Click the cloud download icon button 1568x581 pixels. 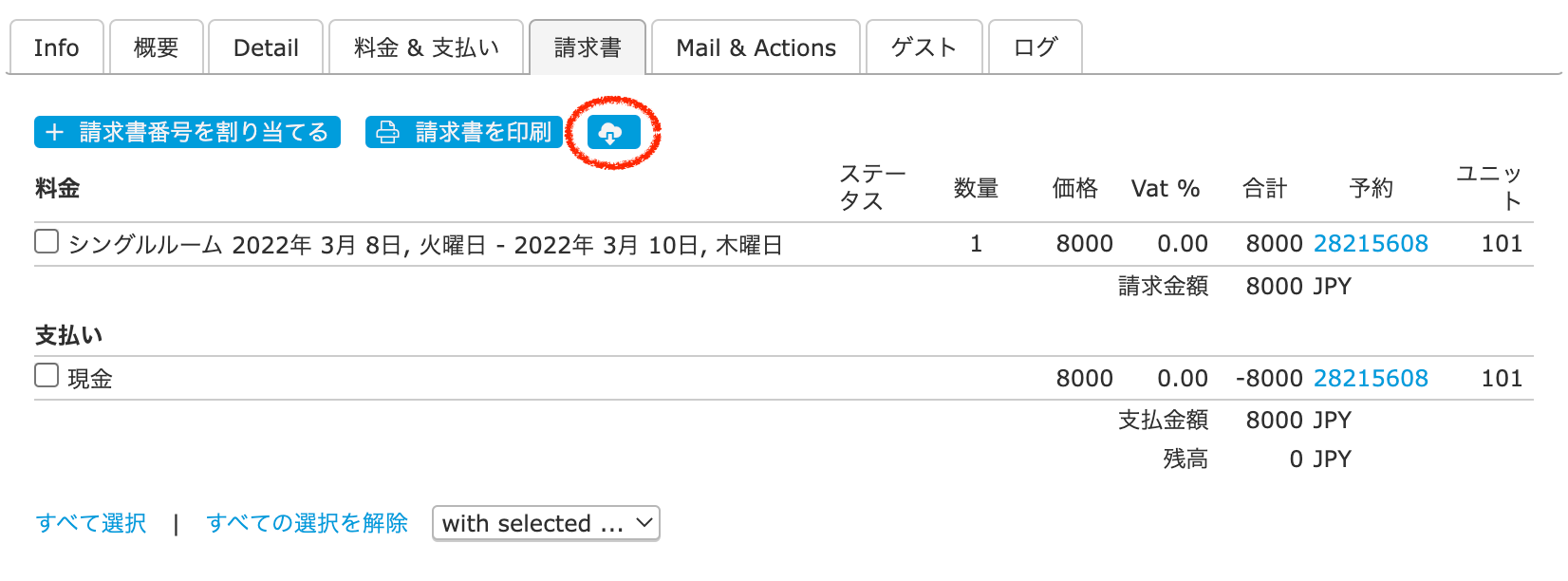pyautogui.click(x=613, y=133)
